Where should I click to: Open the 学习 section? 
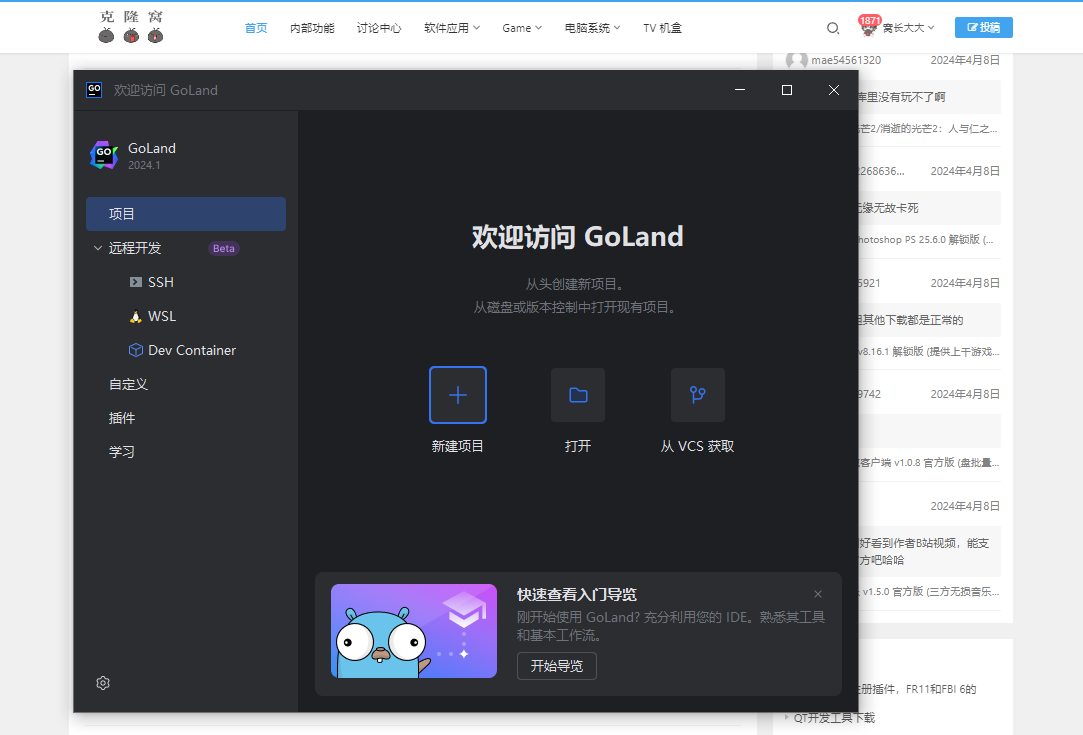click(x=122, y=452)
